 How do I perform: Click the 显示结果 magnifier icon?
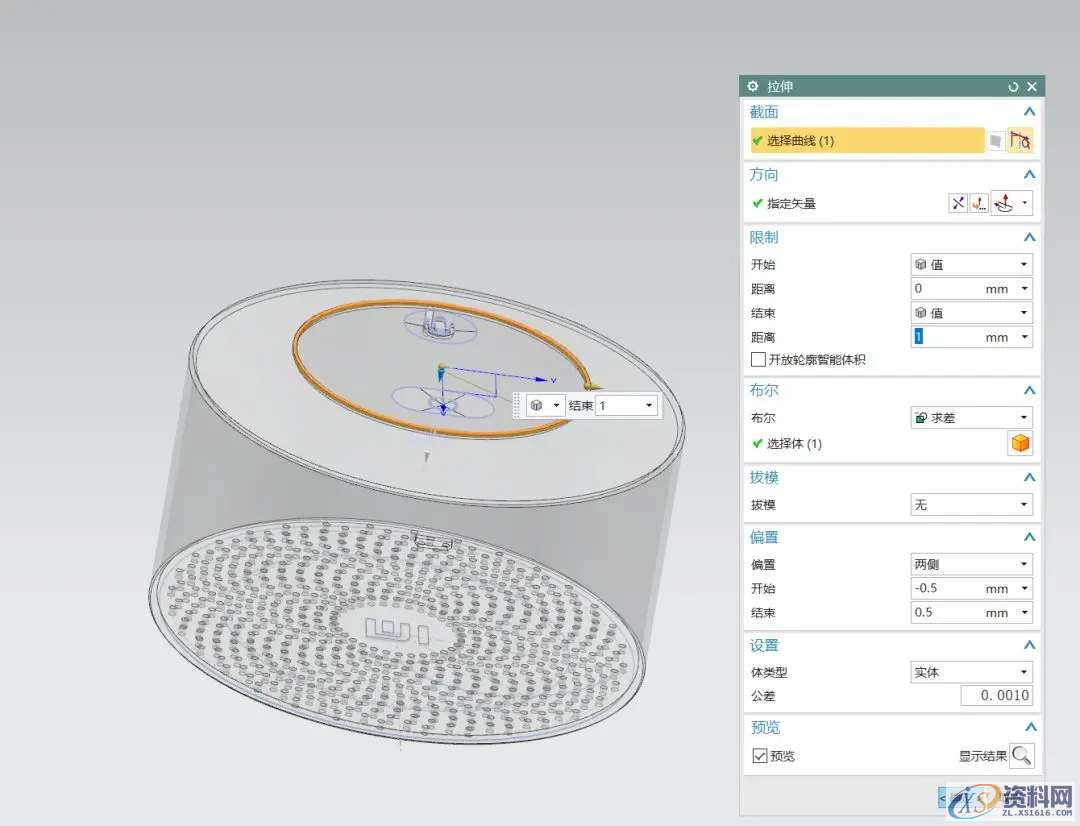(1021, 756)
